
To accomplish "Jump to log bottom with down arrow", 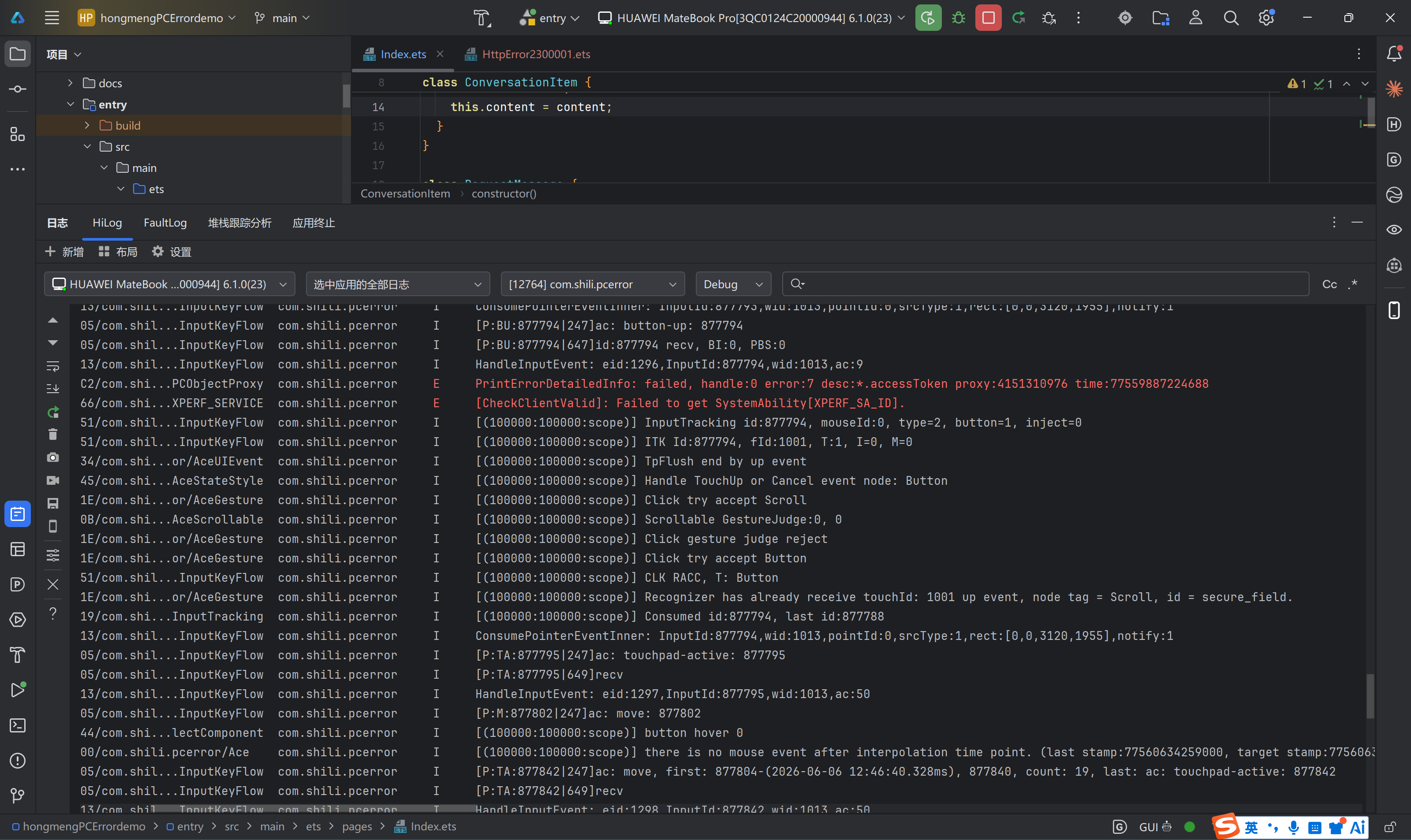I will point(52,342).
